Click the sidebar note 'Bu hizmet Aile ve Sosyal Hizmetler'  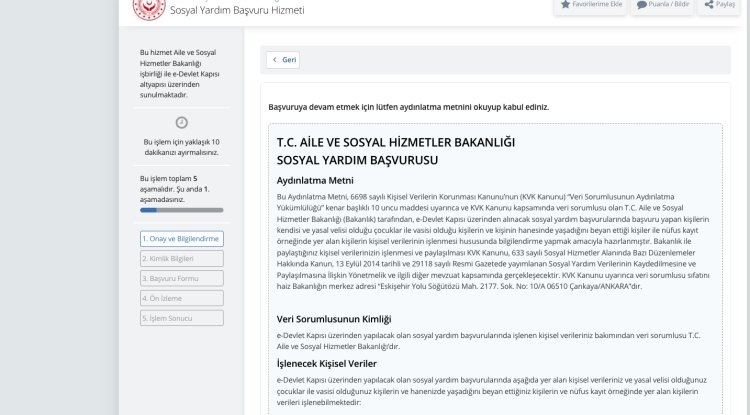180,74
